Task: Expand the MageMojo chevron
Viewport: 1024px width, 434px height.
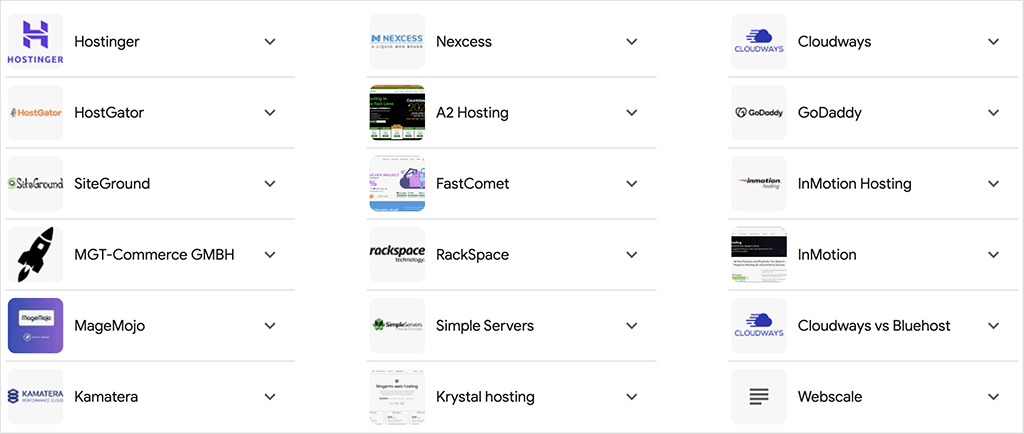Action: pos(270,326)
